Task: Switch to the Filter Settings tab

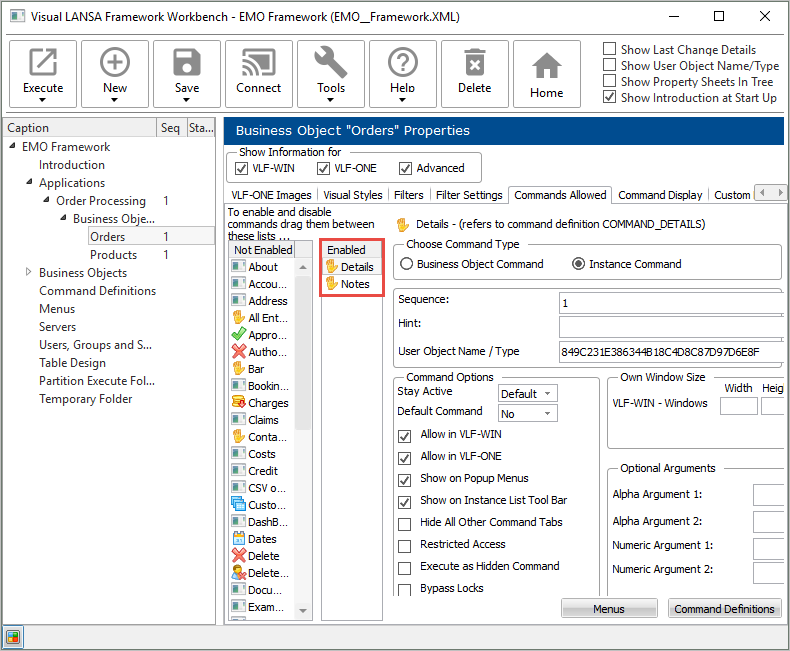Action: (x=469, y=195)
